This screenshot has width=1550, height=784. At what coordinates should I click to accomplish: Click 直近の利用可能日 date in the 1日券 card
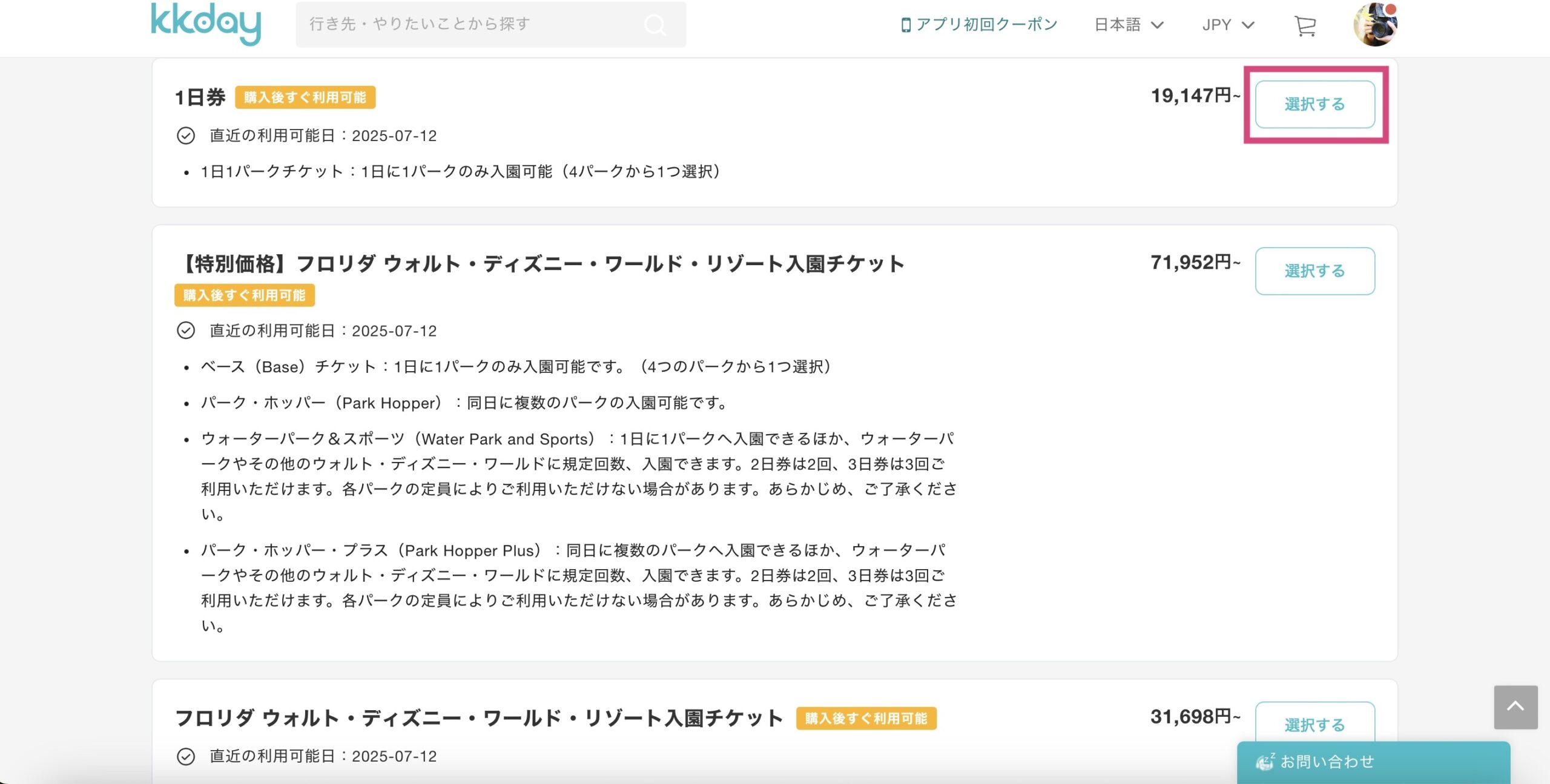point(323,136)
